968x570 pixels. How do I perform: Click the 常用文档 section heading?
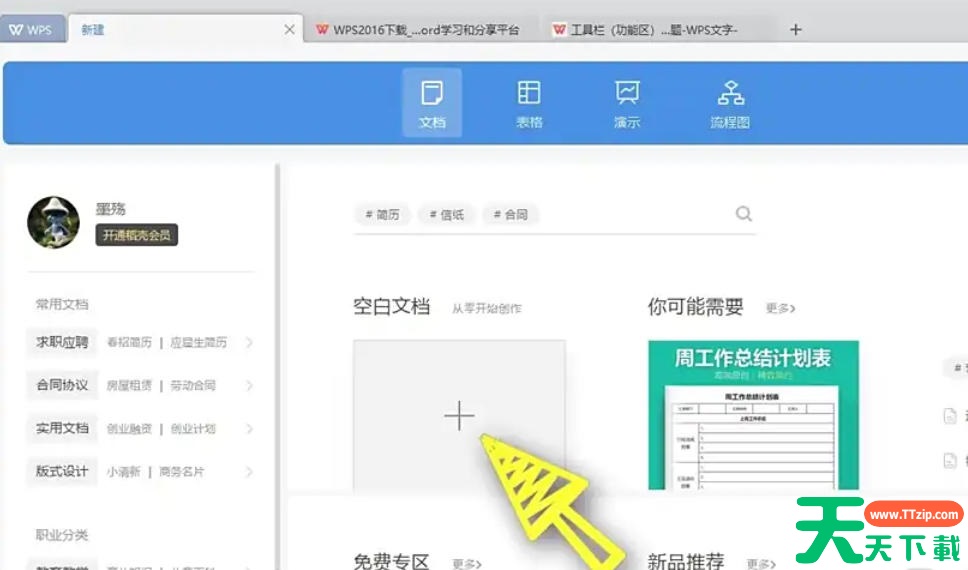(x=62, y=304)
